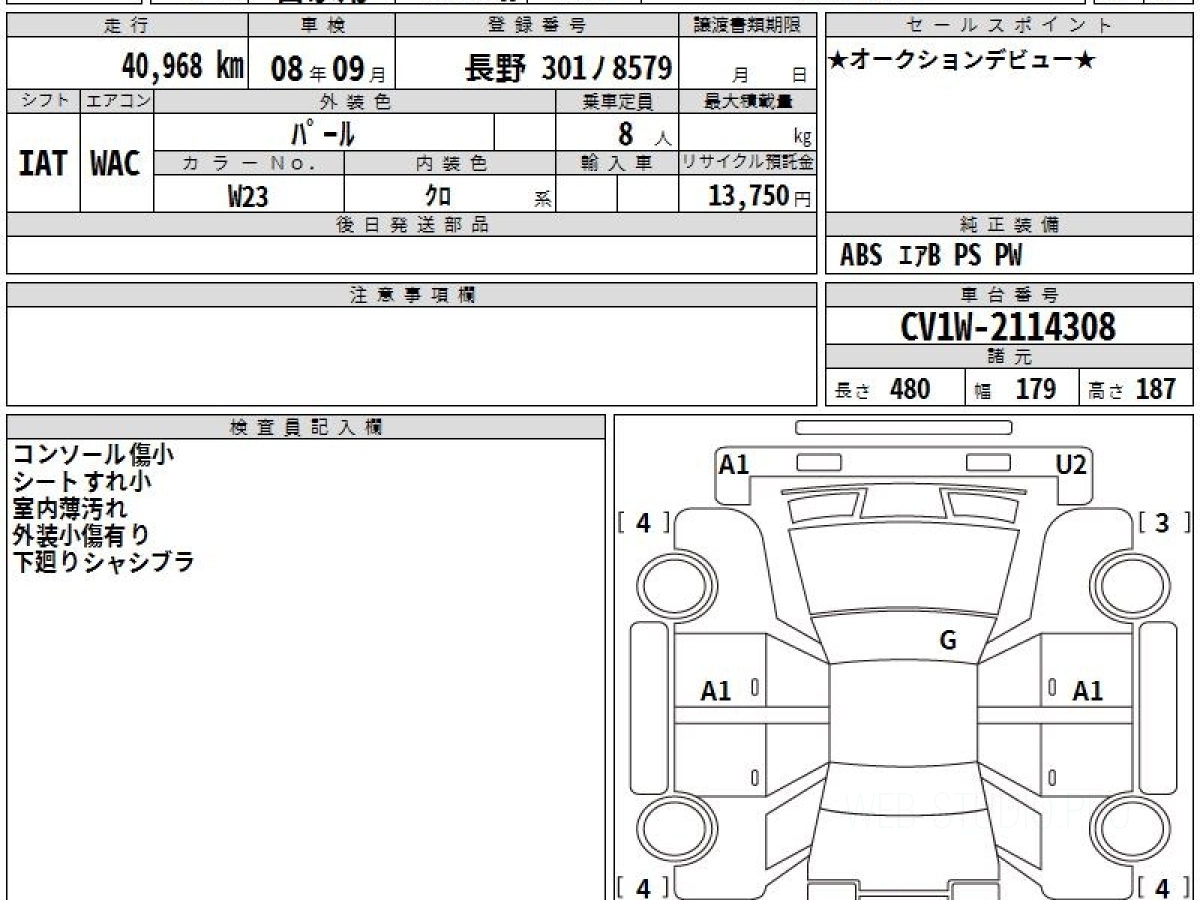Select the 下廻りシャシブラ inspector note
1200x900 pixels.
click(x=103, y=562)
